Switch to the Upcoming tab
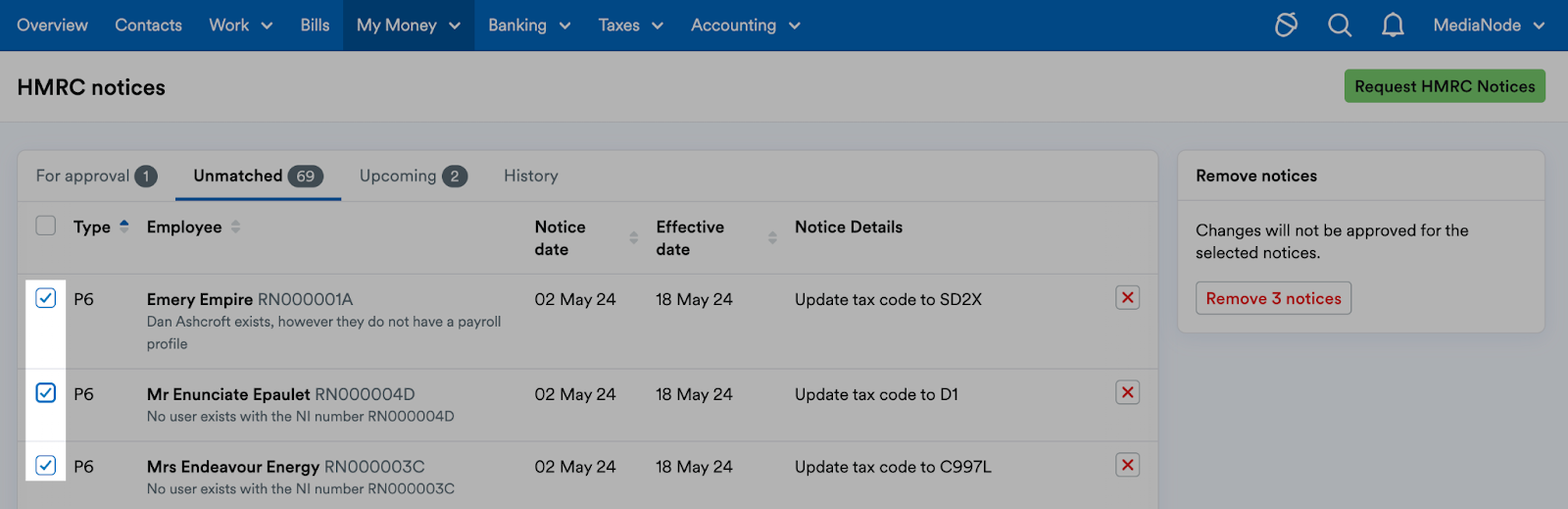The image size is (1568, 509). click(414, 176)
